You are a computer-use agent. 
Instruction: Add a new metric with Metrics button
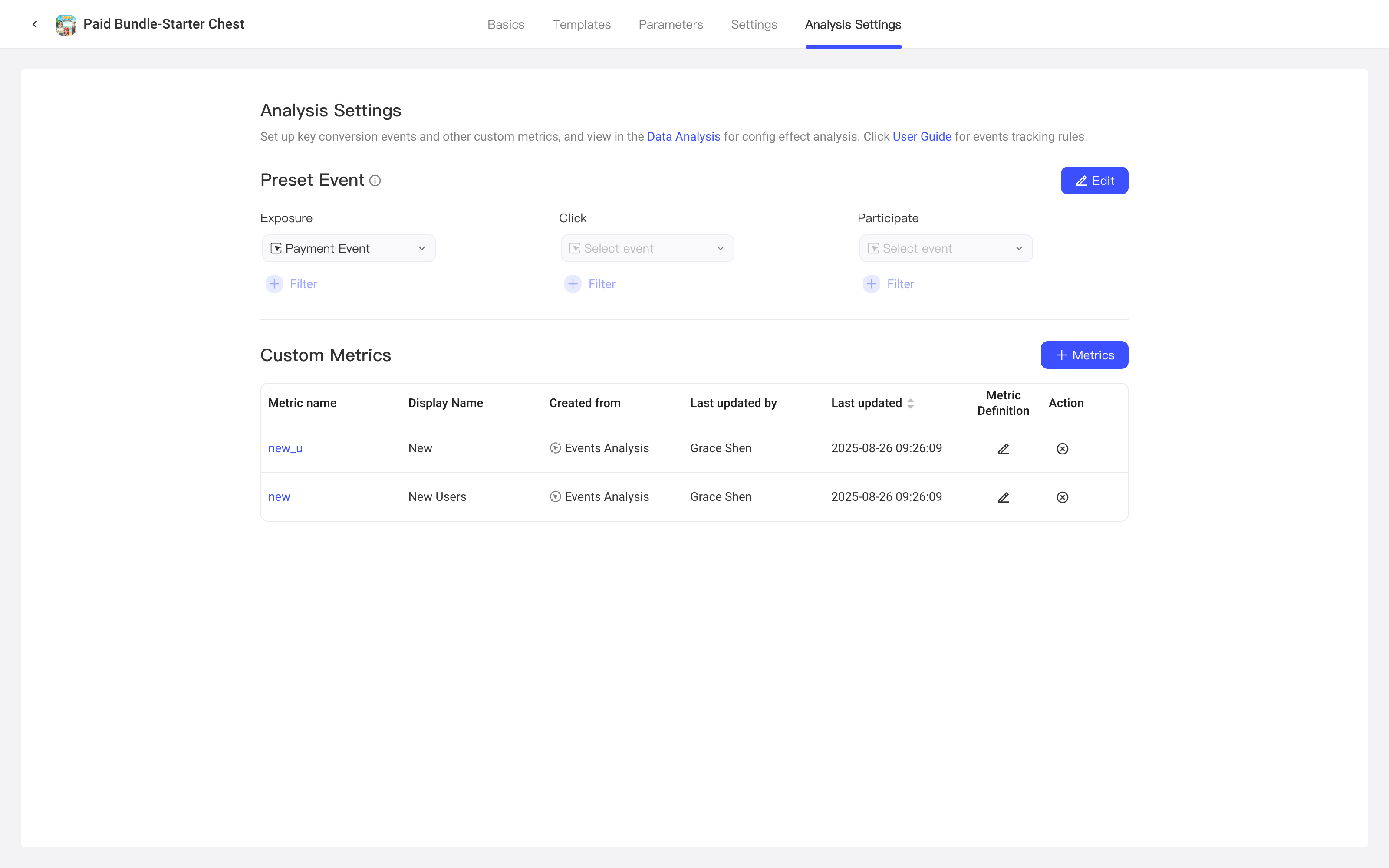tap(1084, 355)
